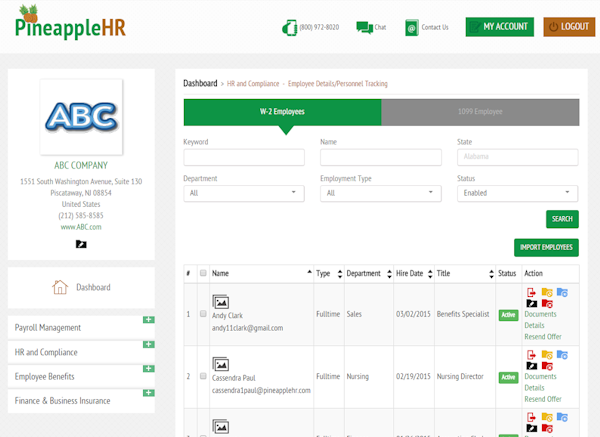Focus the State field showing Alabama

[x=517, y=157]
